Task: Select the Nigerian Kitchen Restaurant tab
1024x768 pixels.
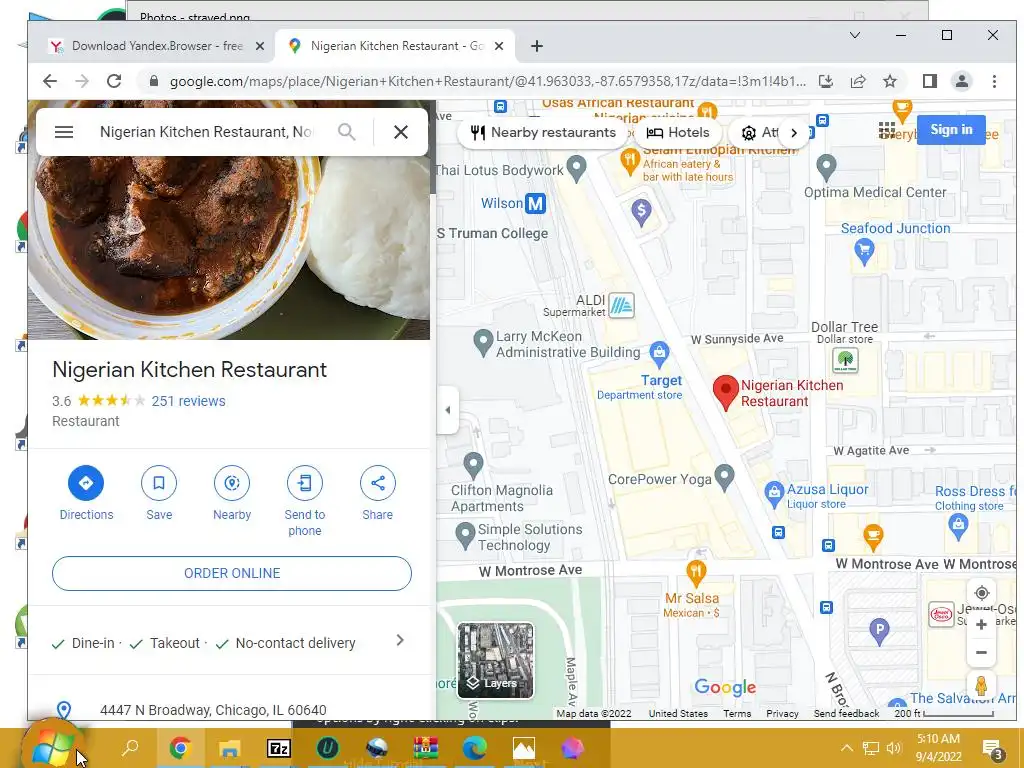Action: (396, 46)
